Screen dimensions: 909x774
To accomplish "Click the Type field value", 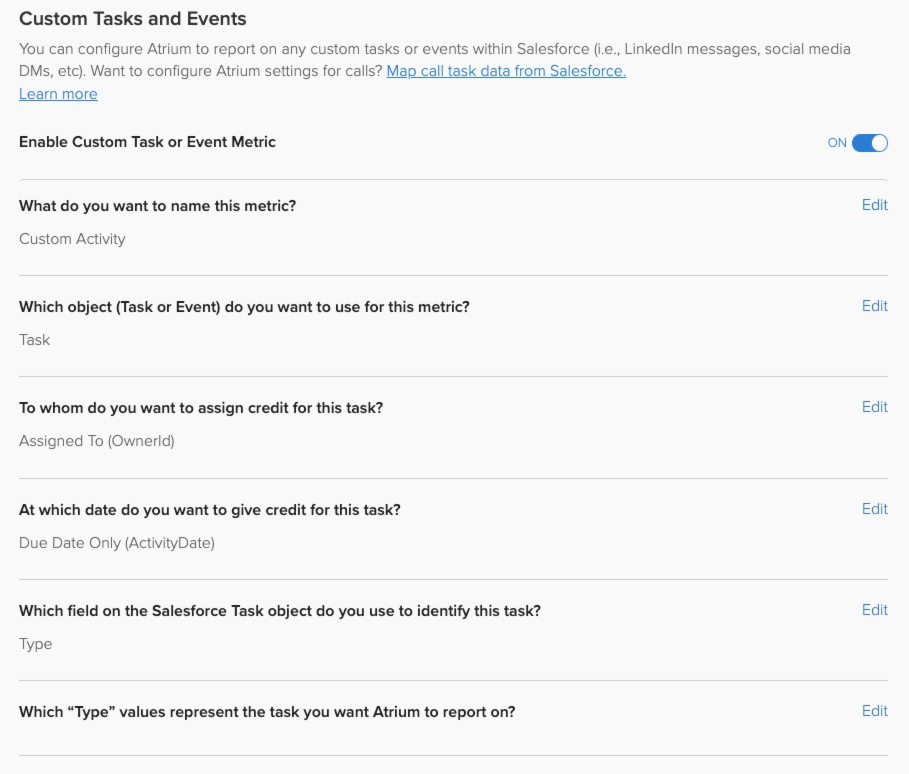I will [35, 644].
